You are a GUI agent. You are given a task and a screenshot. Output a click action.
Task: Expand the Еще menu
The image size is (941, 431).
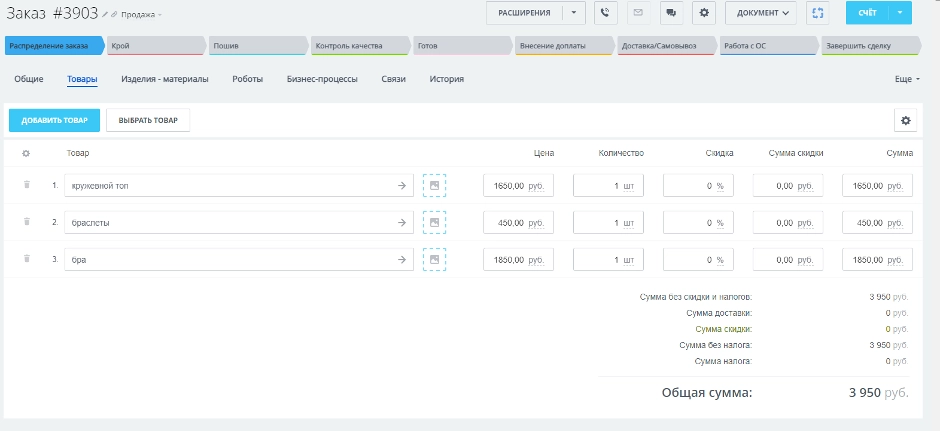coord(906,78)
